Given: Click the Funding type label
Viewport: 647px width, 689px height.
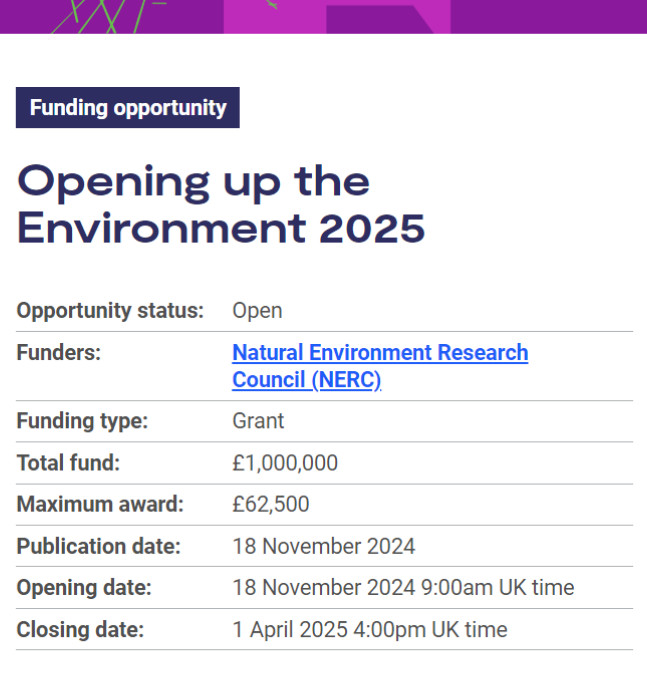Looking at the screenshot, I should (82, 421).
